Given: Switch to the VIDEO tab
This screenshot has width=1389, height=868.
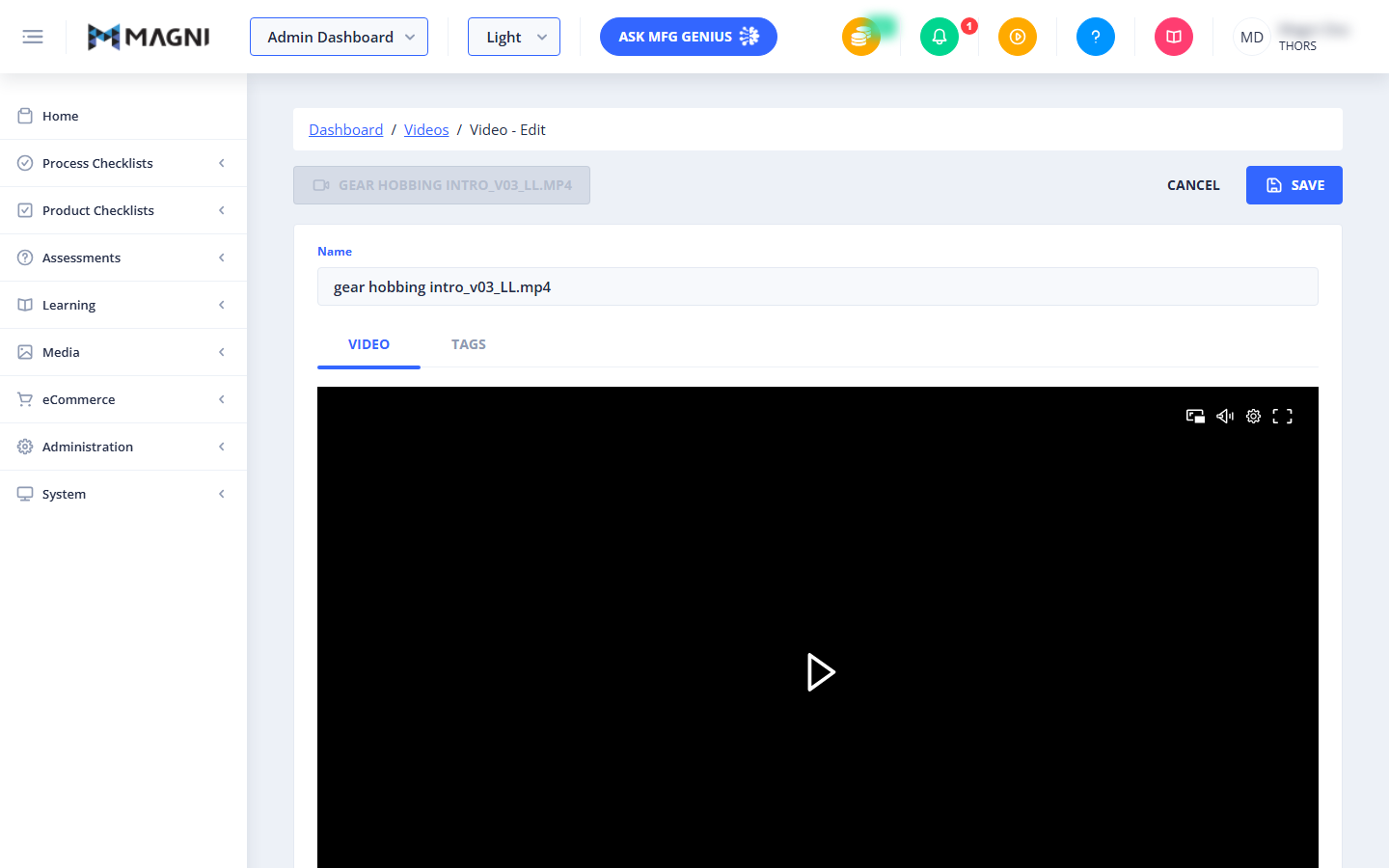Looking at the screenshot, I should (x=368, y=344).
